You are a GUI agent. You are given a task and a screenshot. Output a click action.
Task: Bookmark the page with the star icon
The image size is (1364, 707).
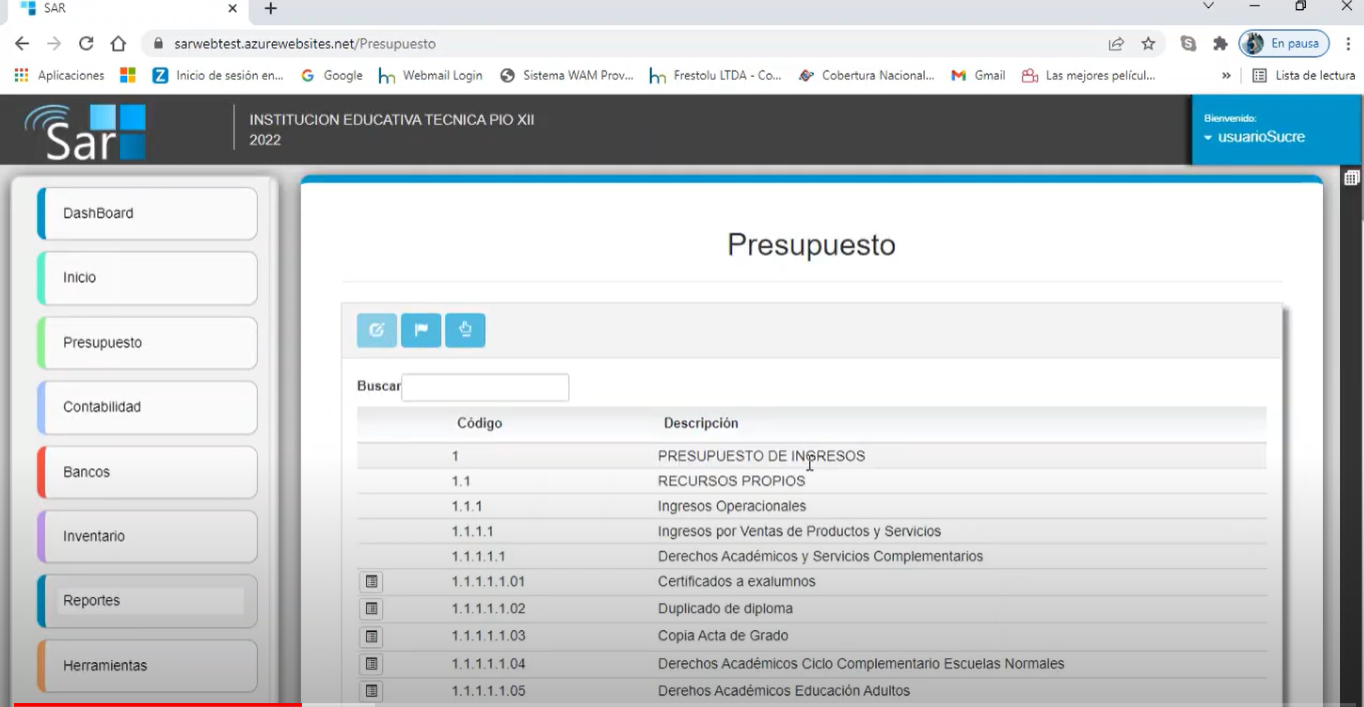click(1148, 44)
